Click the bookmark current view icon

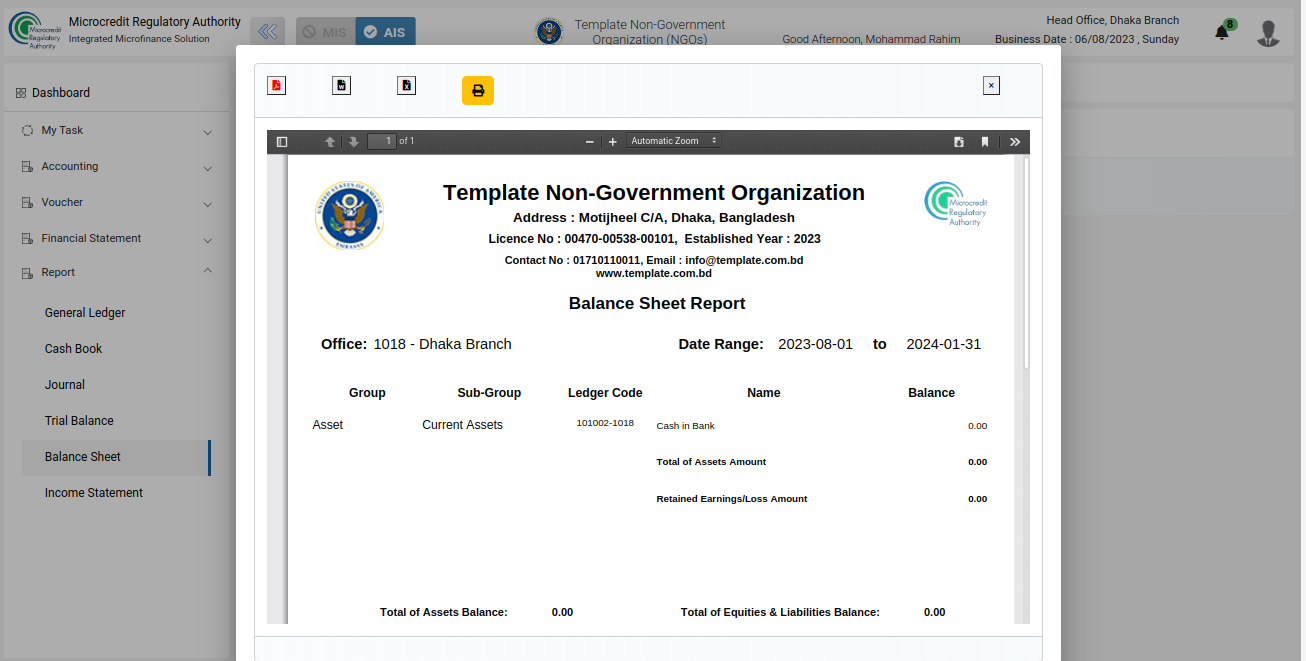[x=985, y=142]
